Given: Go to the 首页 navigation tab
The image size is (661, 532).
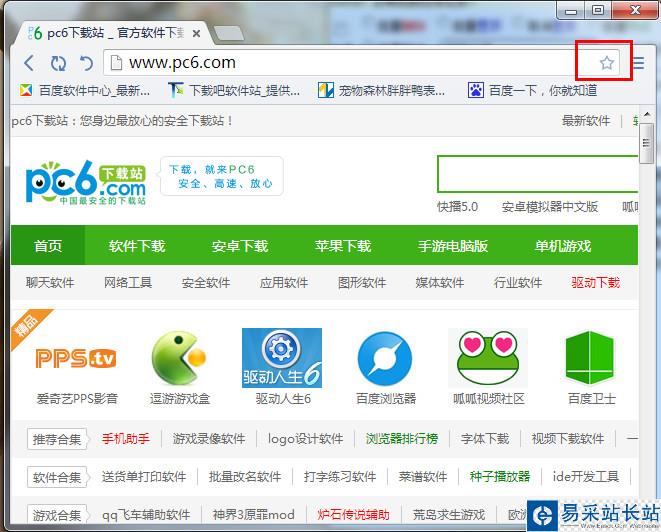Looking at the screenshot, I should pyautogui.click(x=48, y=245).
